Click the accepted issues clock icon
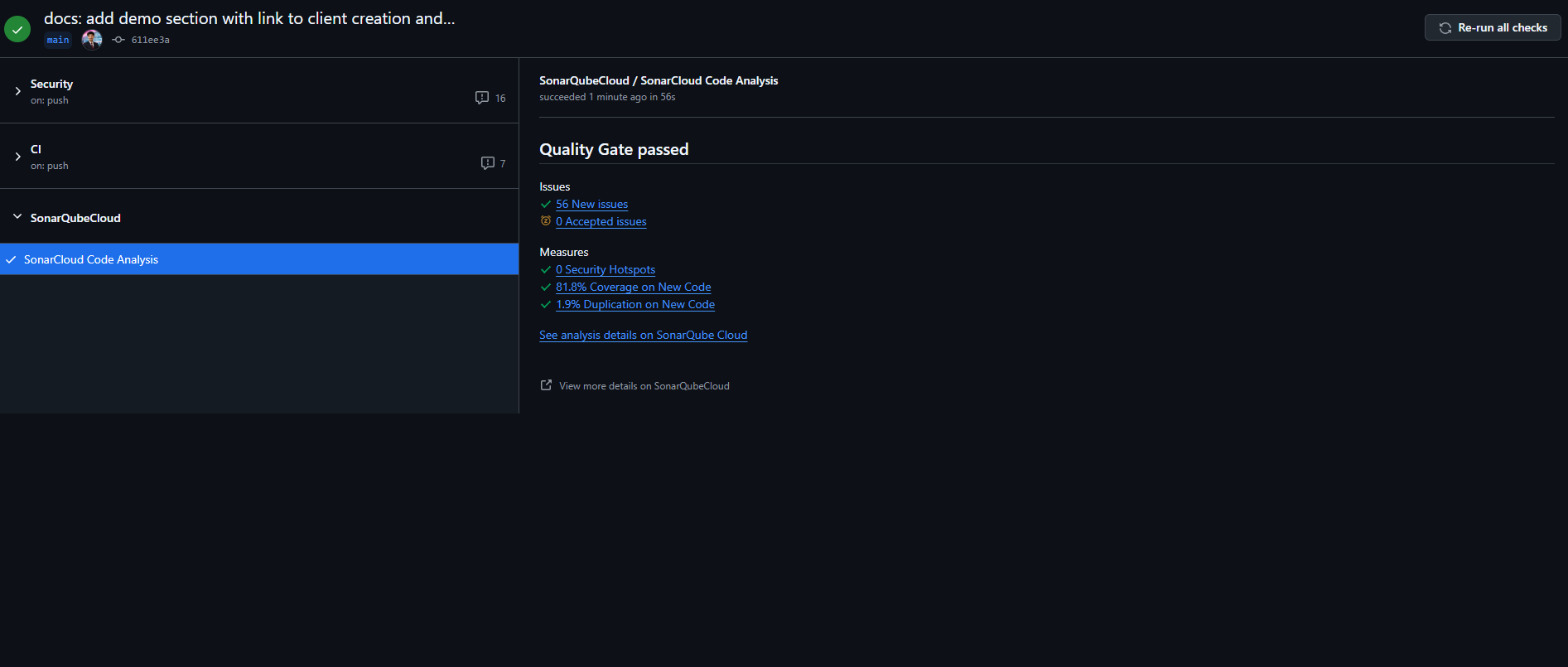The height and width of the screenshot is (667, 1568). 546,221
